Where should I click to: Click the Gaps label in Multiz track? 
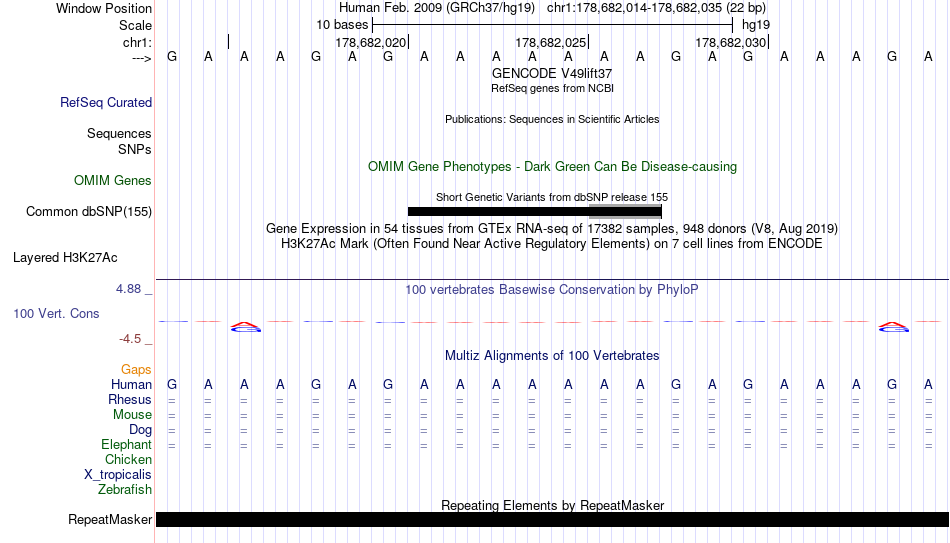(x=136, y=370)
